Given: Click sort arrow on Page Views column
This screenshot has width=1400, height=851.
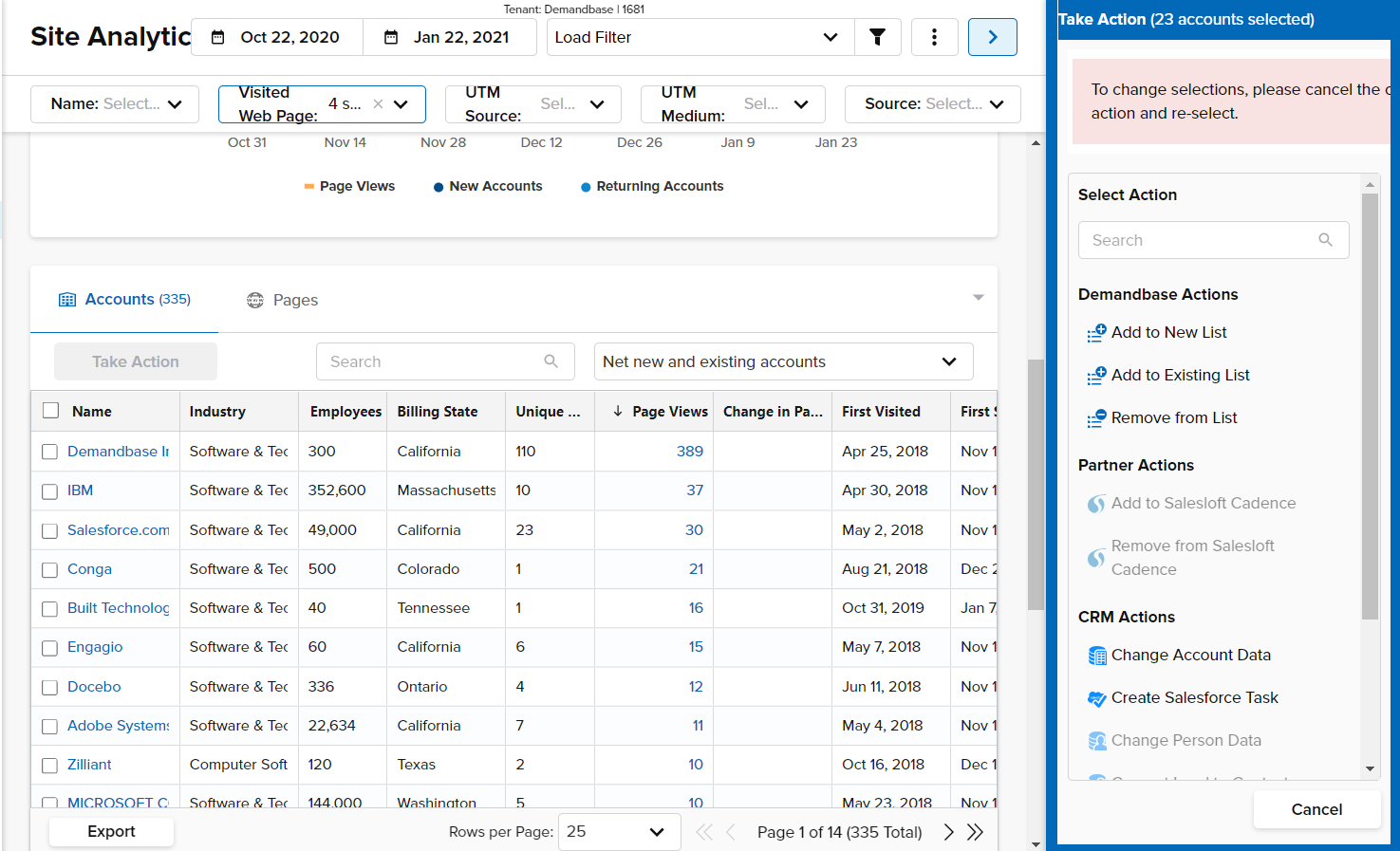Looking at the screenshot, I should [618, 411].
